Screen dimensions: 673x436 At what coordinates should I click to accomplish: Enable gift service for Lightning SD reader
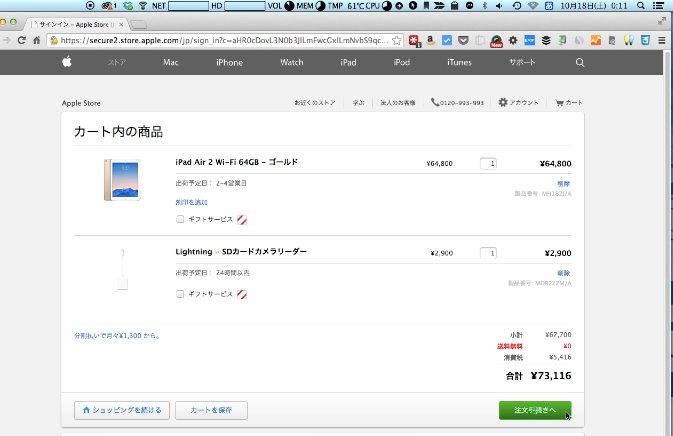[x=180, y=294]
